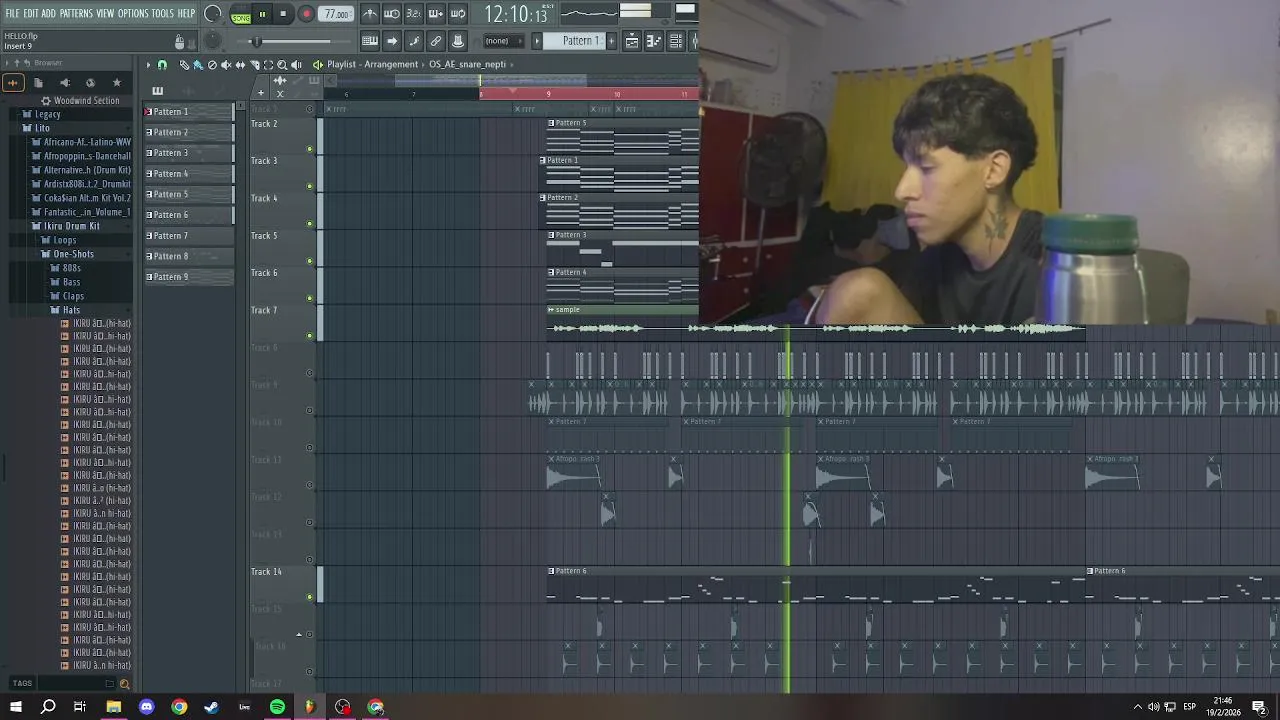Select 'Pattern 9' in the pattern picker list
The width and height of the screenshot is (1280, 720).
pyautogui.click(x=189, y=277)
